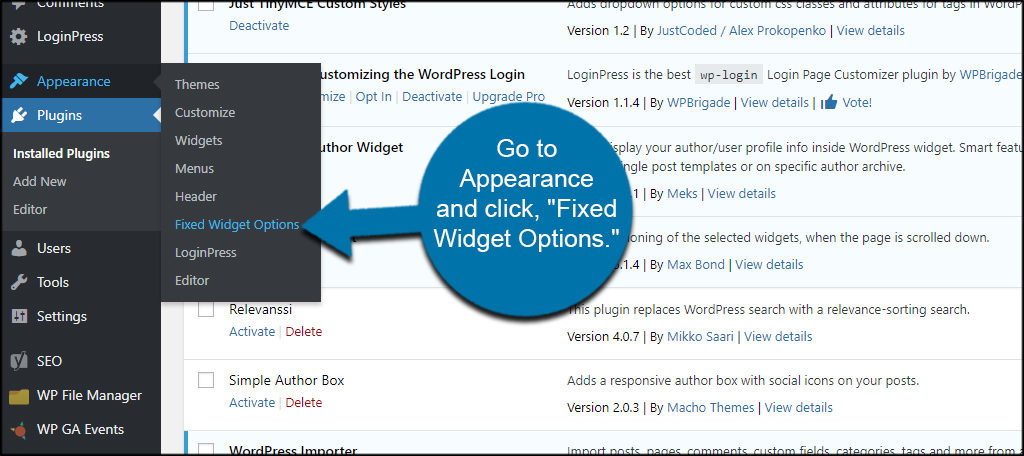Open Editor in Appearance flyout
This screenshot has height=456, width=1024.
click(x=192, y=280)
